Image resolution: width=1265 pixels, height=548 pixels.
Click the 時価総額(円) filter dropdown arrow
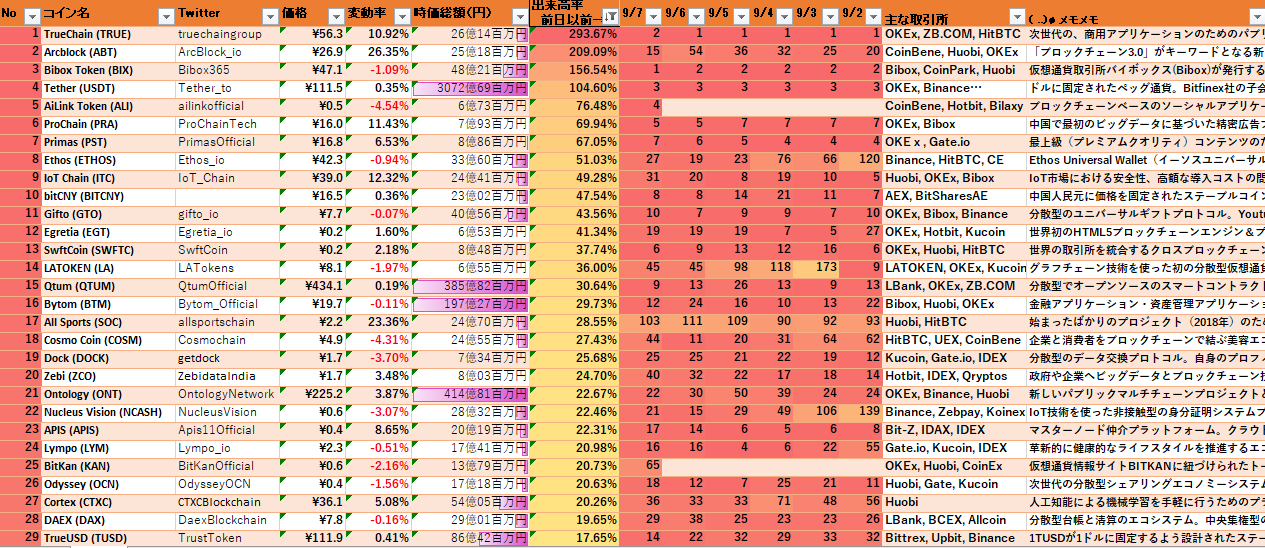(517, 16)
